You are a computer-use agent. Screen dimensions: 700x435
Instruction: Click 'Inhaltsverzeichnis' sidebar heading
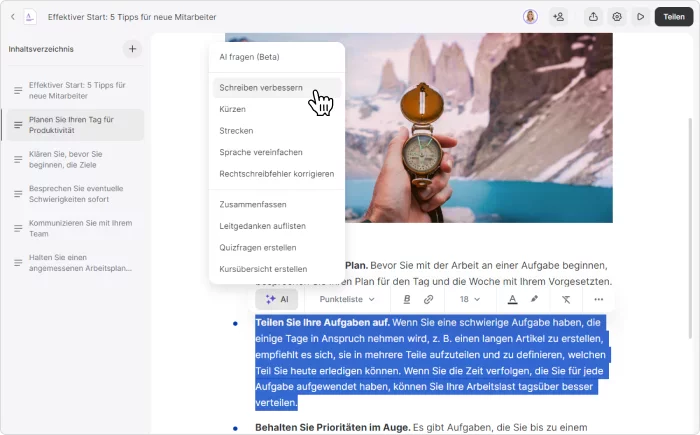(41, 49)
